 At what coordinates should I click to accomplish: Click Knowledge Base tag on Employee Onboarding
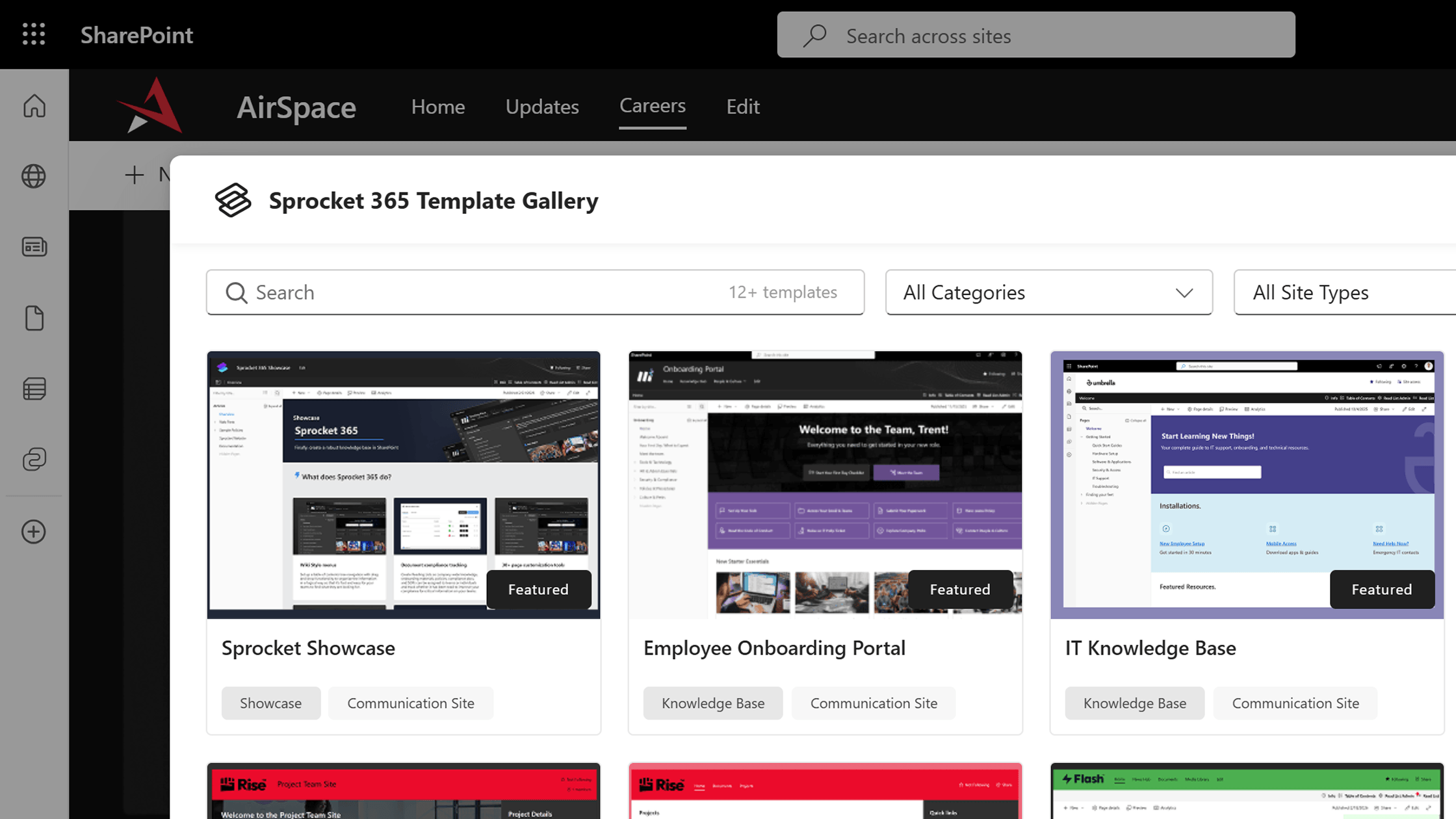pos(713,703)
